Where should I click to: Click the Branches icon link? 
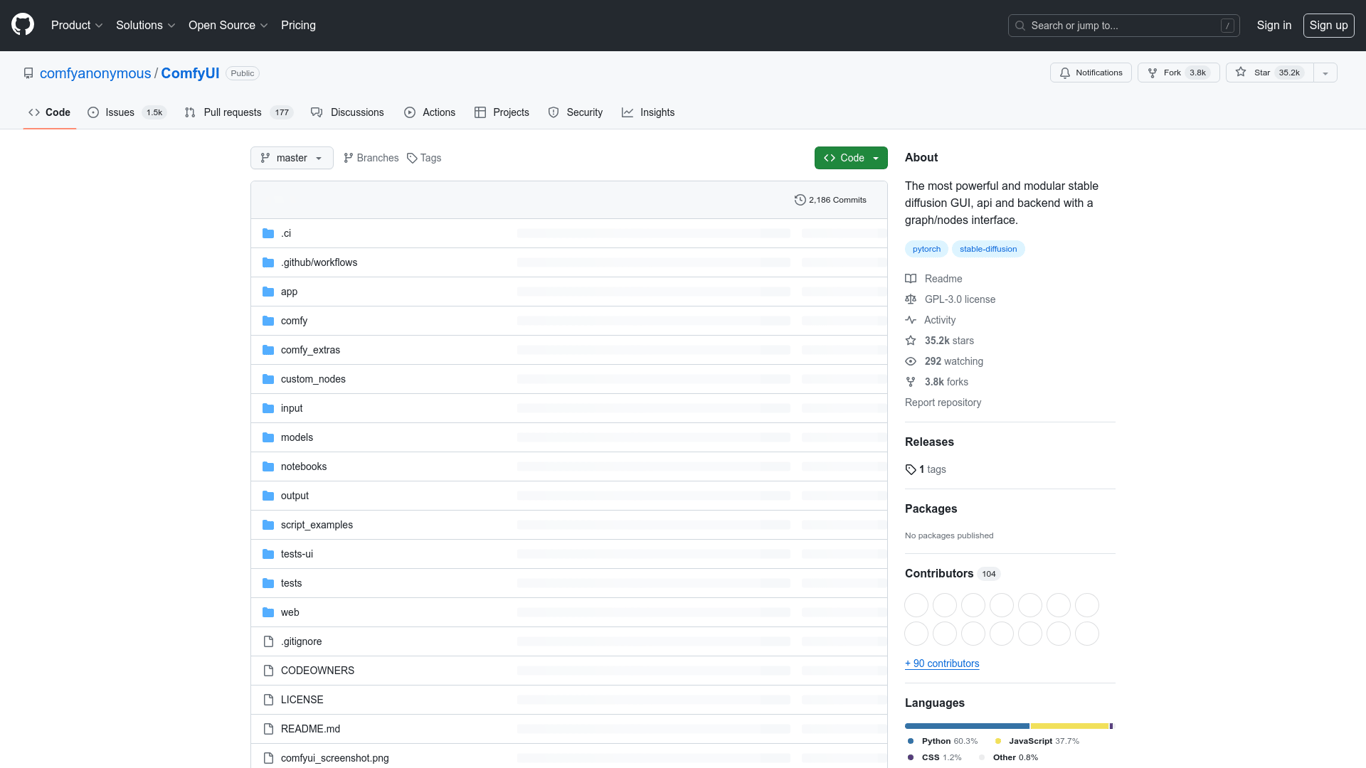pos(348,158)
